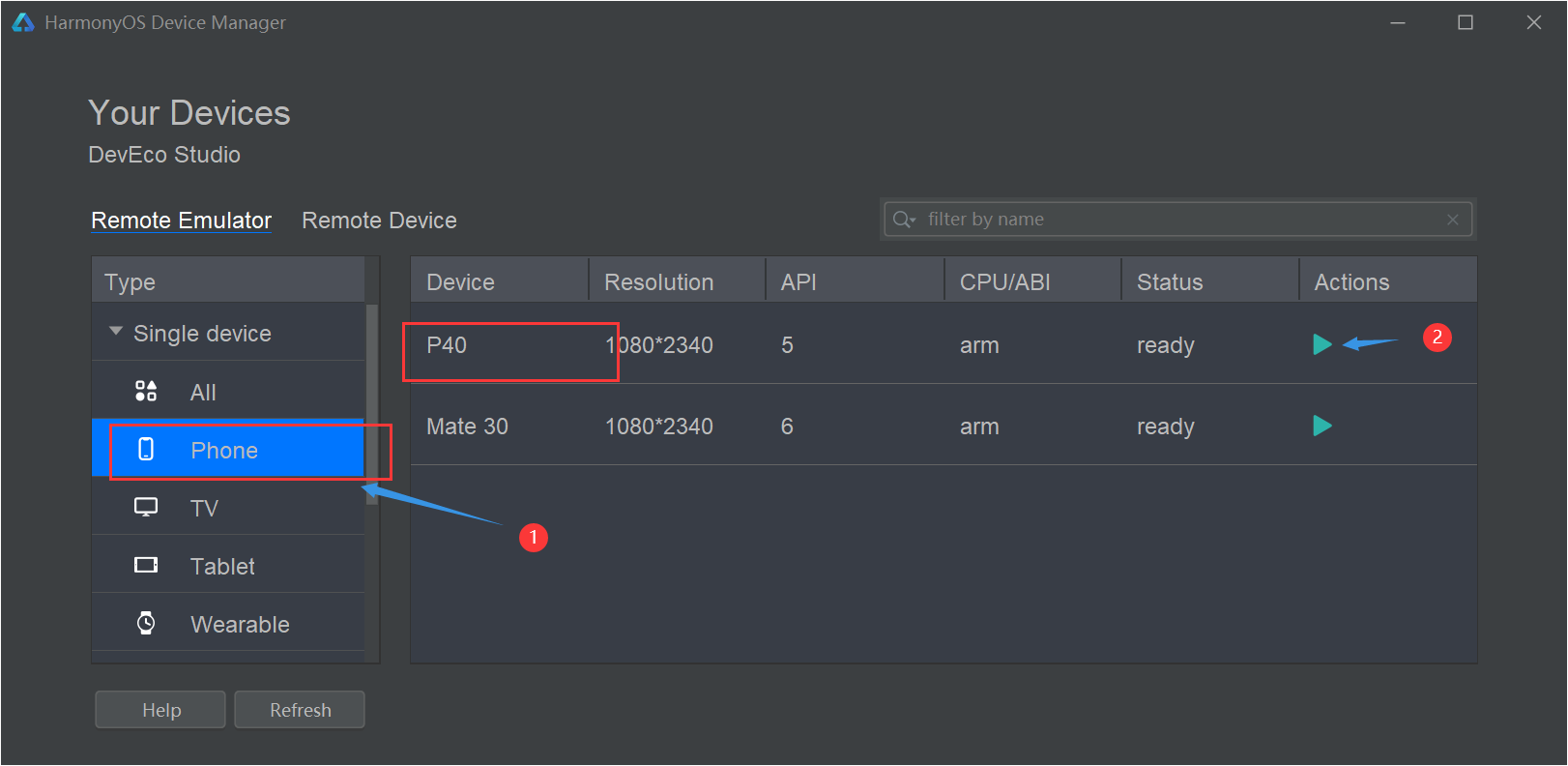Click the Tablet type icon
Viewport: 1568px width, 766px height.
pyautogui.click(x=146, y=565)
